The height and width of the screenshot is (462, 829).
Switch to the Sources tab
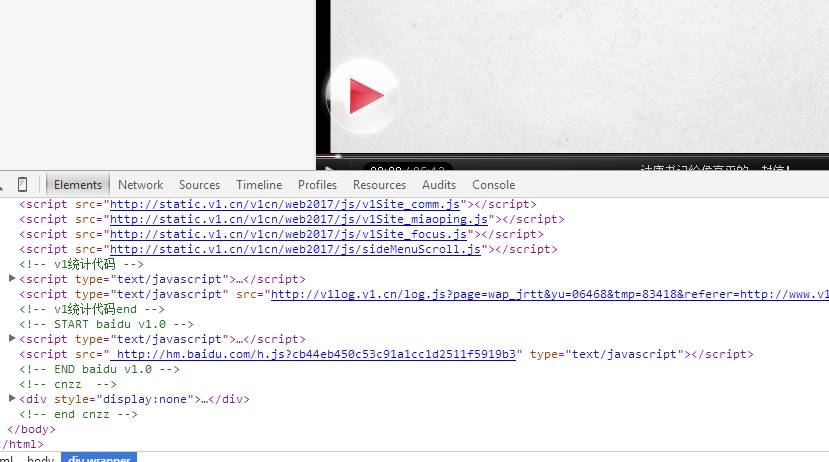(x=199, y=184)
